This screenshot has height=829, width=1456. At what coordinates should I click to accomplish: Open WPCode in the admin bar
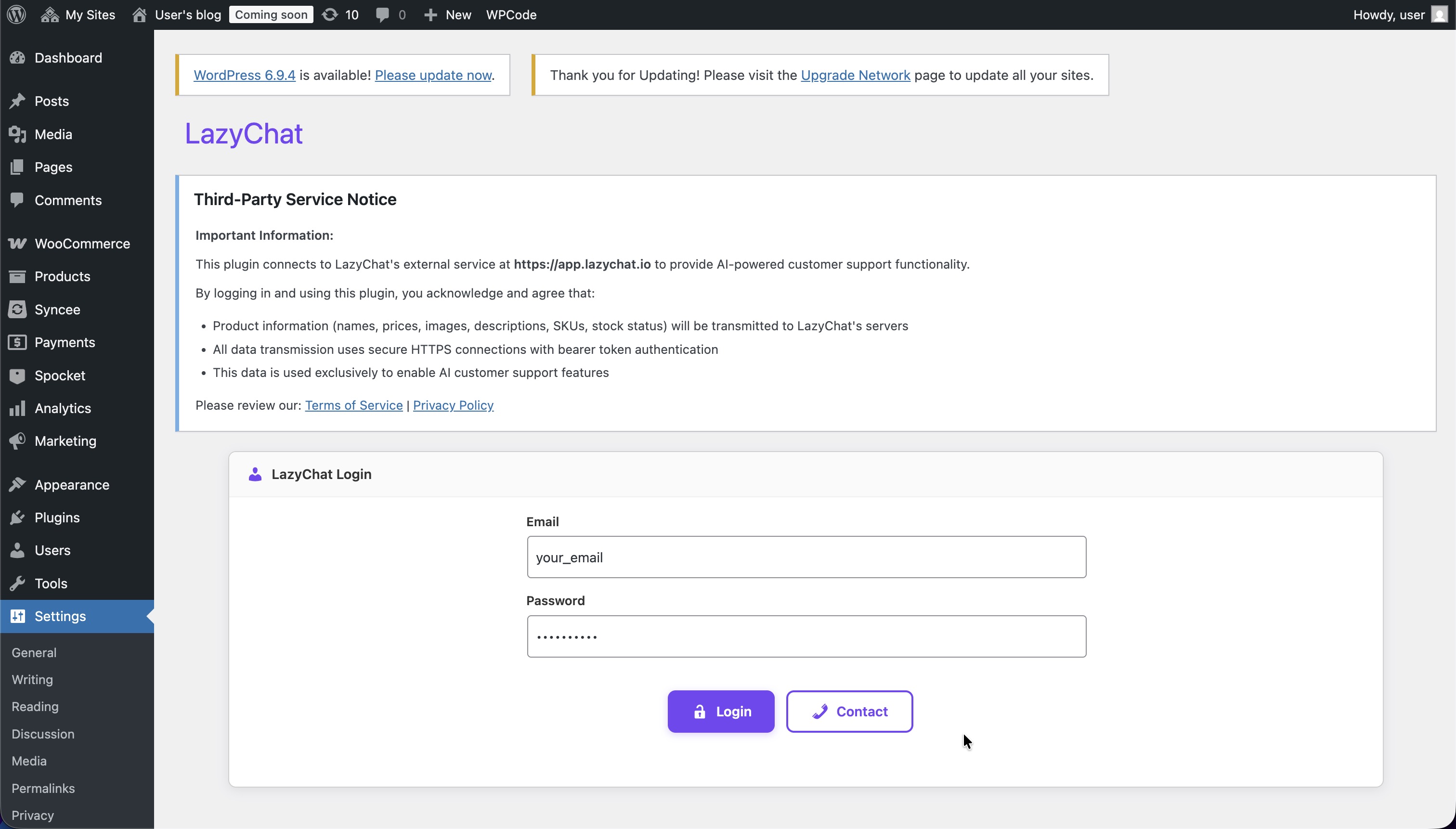(x=511, y=14)
